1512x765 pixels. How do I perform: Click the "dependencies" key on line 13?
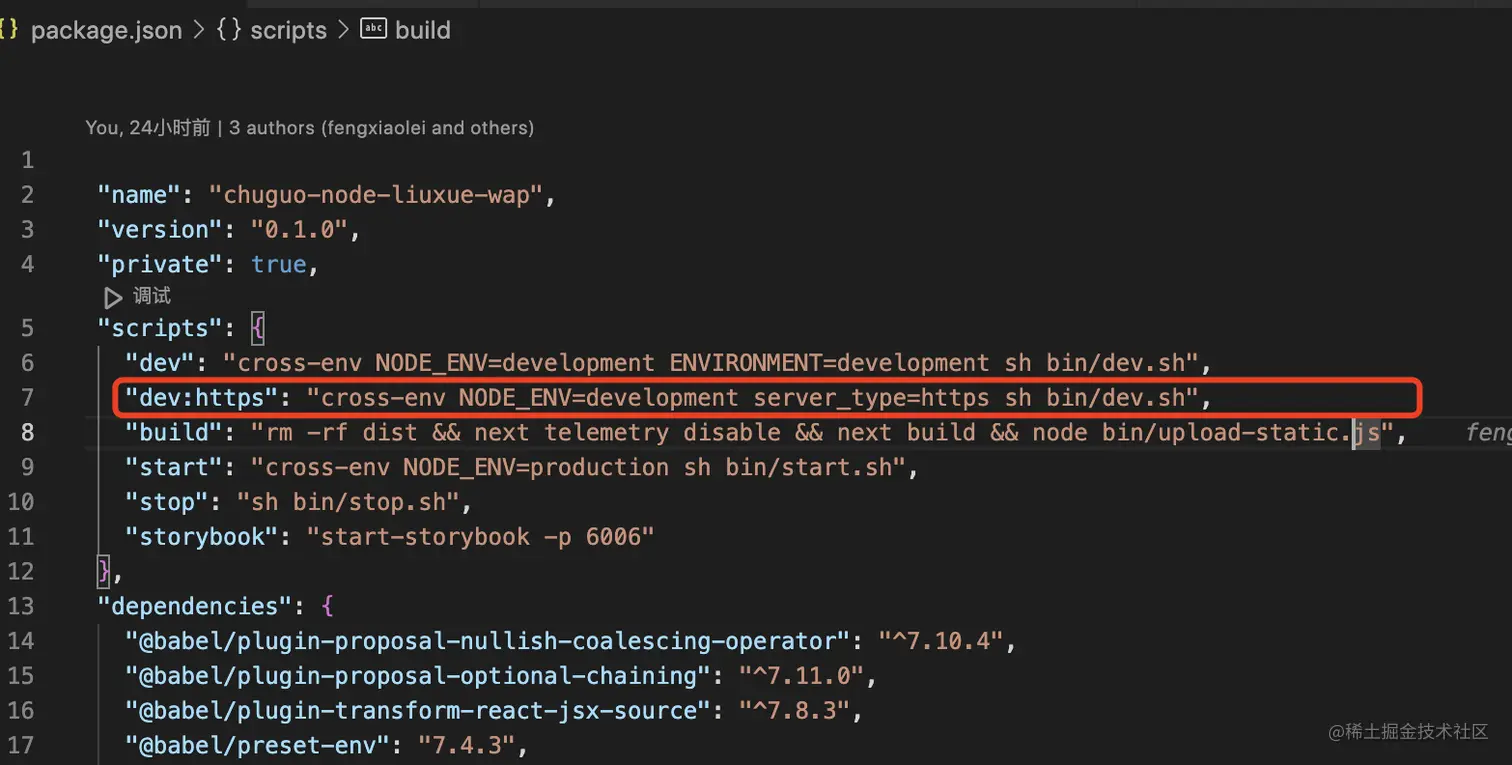pyautogui.click(x=195, y=606)
